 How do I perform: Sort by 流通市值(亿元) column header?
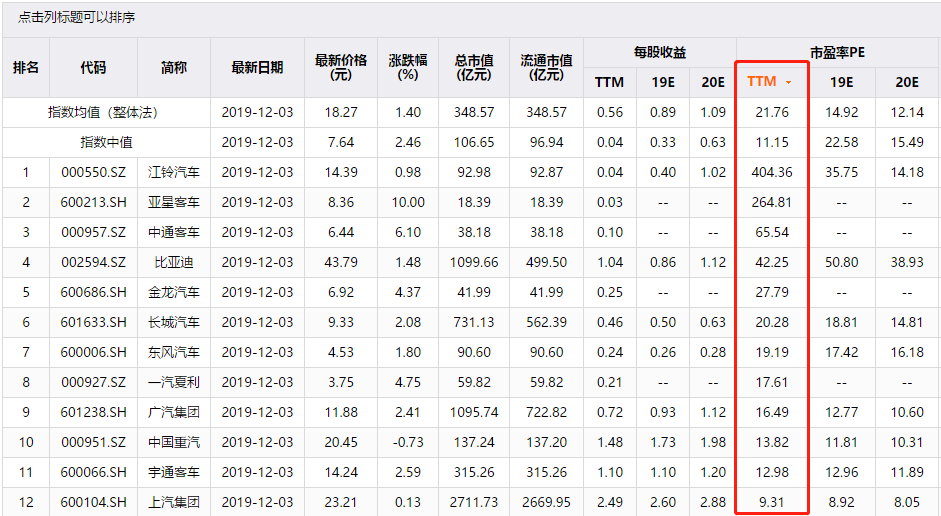tap(546, 67)
